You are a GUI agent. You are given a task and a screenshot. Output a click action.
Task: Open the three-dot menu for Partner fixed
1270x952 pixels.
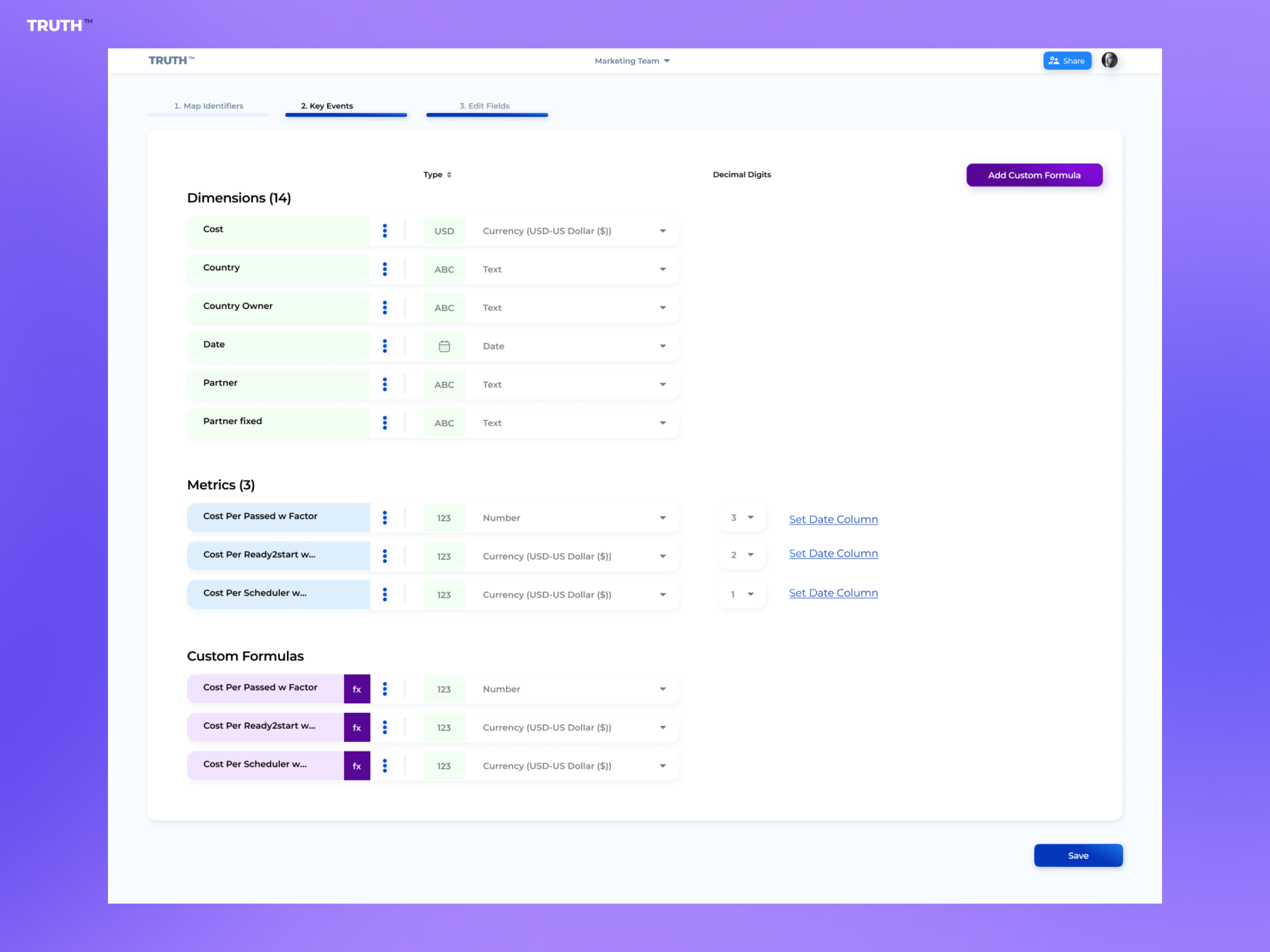click(x=385, y=423)
